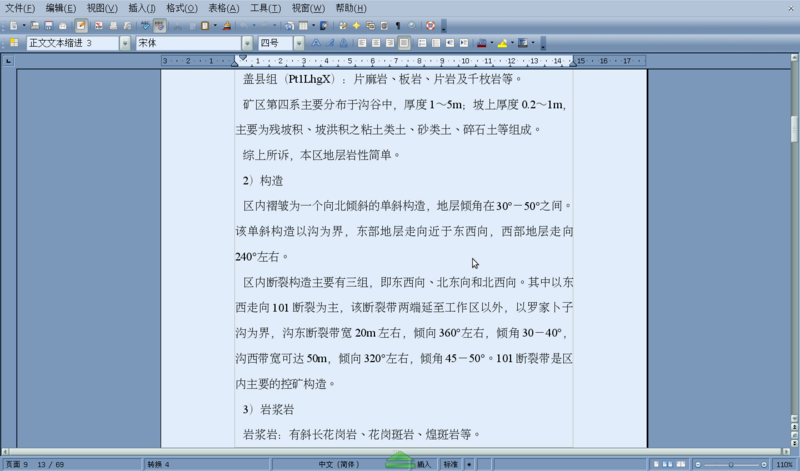The width and height of the screenshot is (800, 471).
Task: Open font color dropdown arrow
Action: point(491,43)
